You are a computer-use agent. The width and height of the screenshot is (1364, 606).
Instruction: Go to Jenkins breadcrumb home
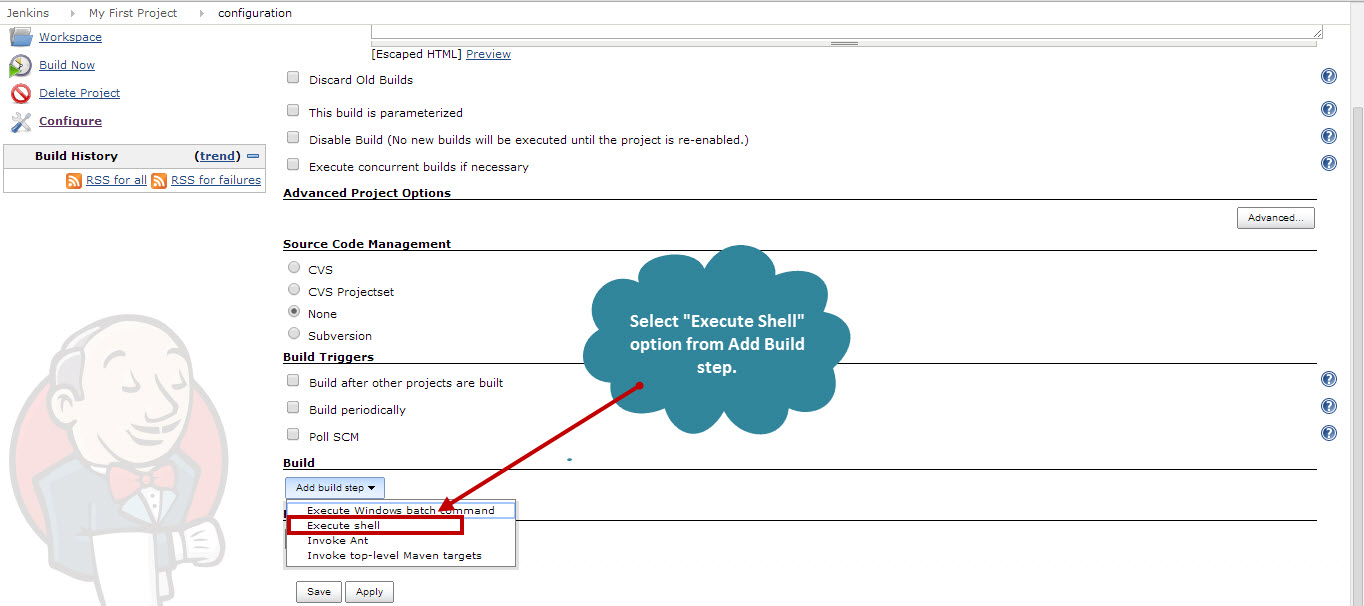[x=28, y=13]
